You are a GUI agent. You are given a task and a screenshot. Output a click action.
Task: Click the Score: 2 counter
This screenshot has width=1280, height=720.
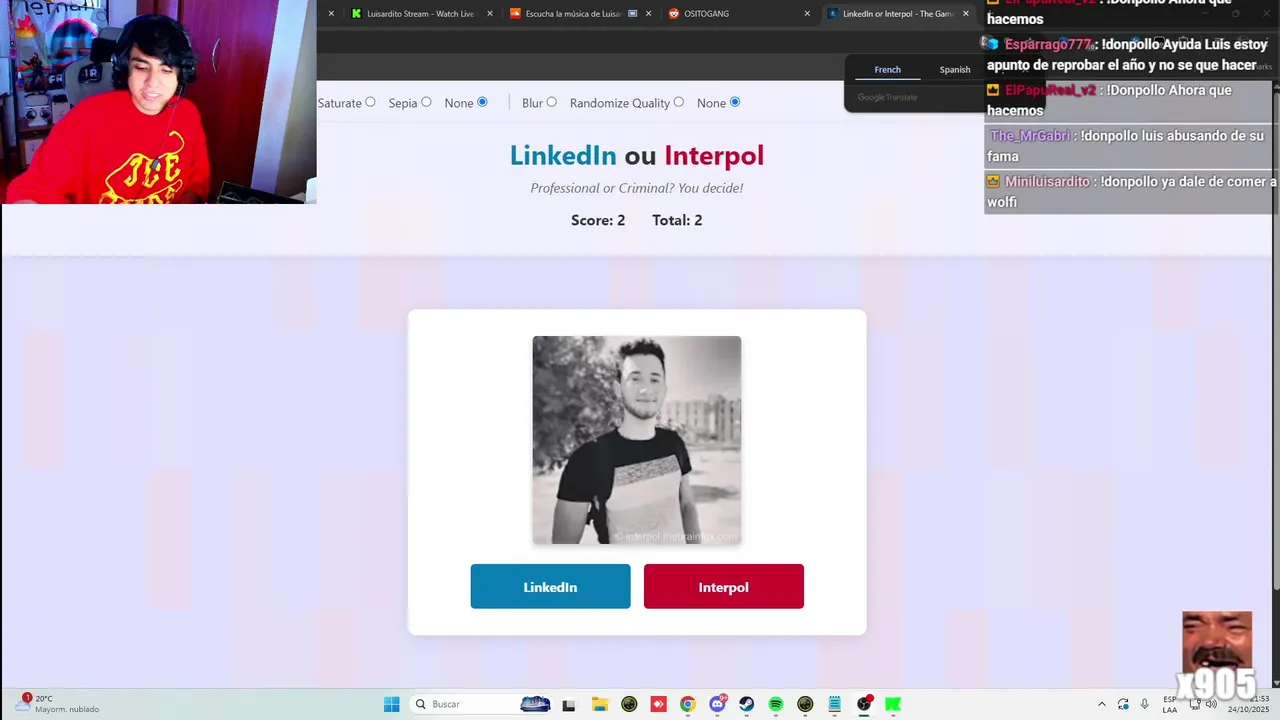click(598, 220)
